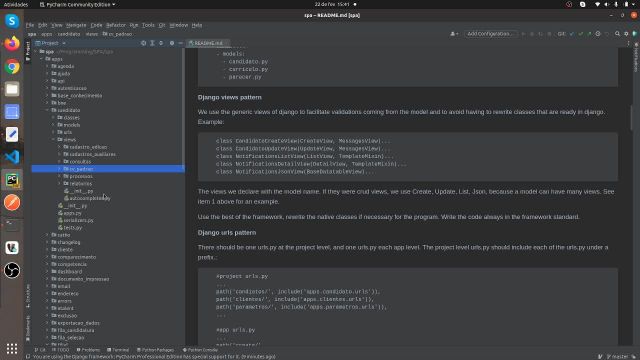Open the Atividades overview in the top bar
This screenshot has width=640, height=360.
coord(16,4)
